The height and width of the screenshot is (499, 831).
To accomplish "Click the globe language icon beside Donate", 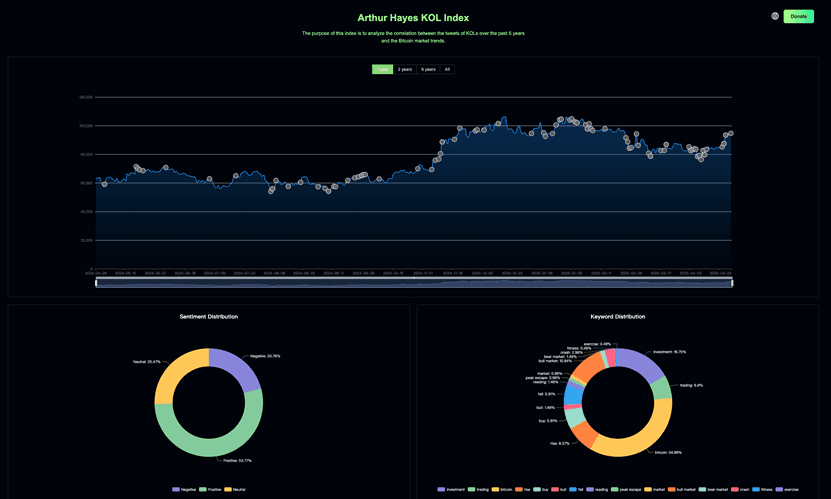I will (x=775, y=16).
